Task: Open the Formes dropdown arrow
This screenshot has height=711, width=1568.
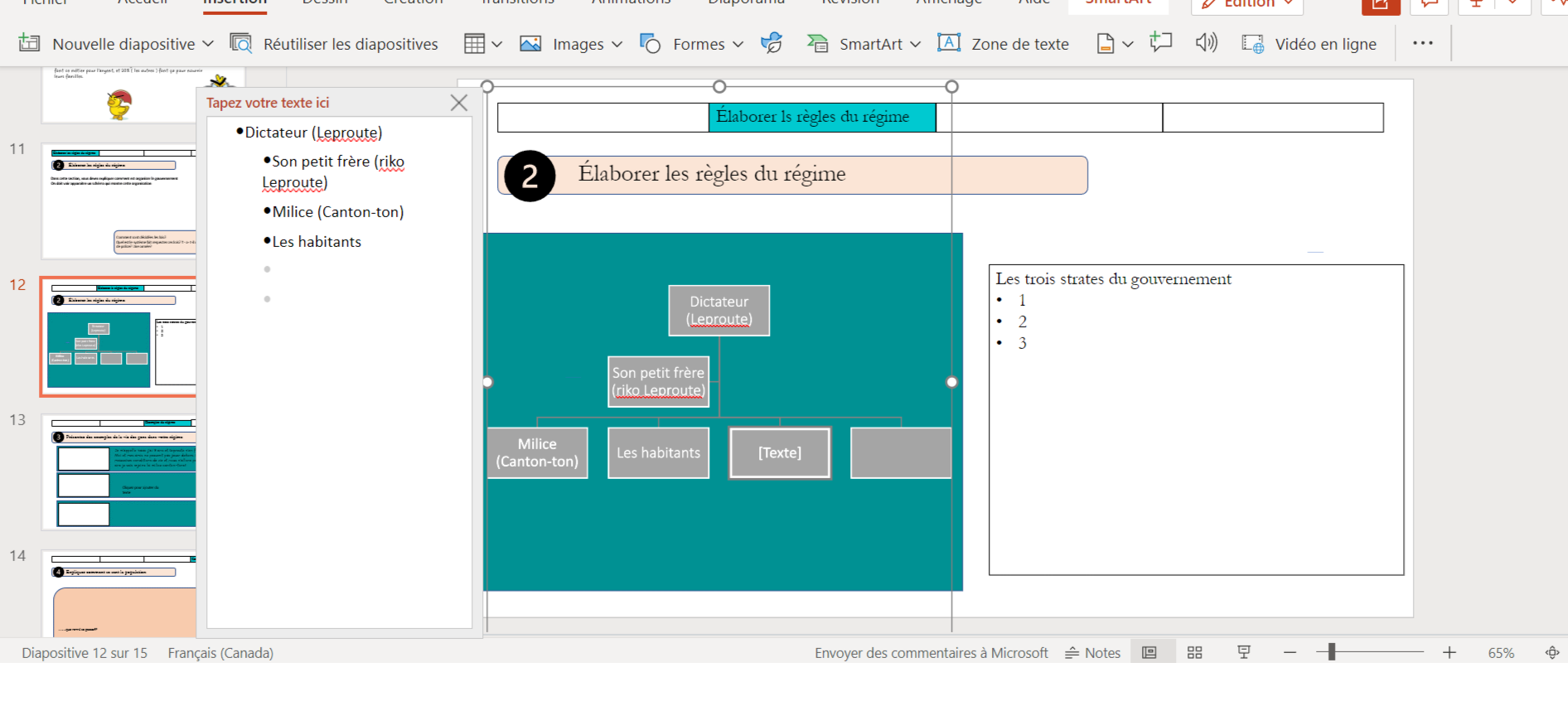Action: pos(738,44)
